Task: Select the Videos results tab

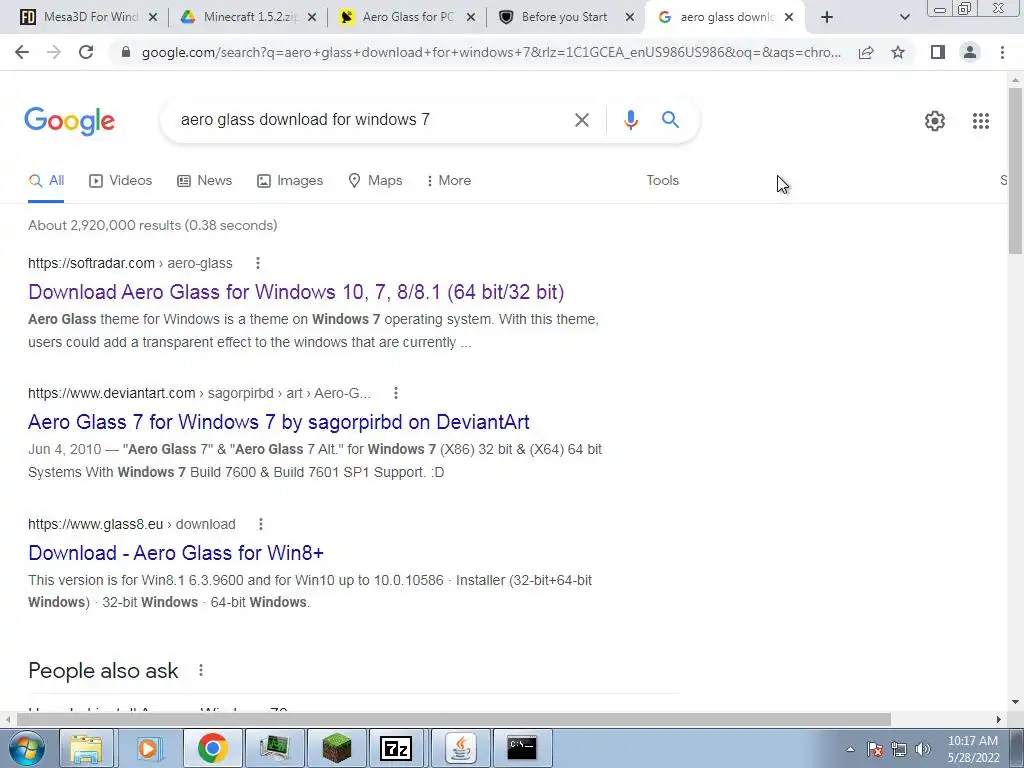Action: click(121, 181)
